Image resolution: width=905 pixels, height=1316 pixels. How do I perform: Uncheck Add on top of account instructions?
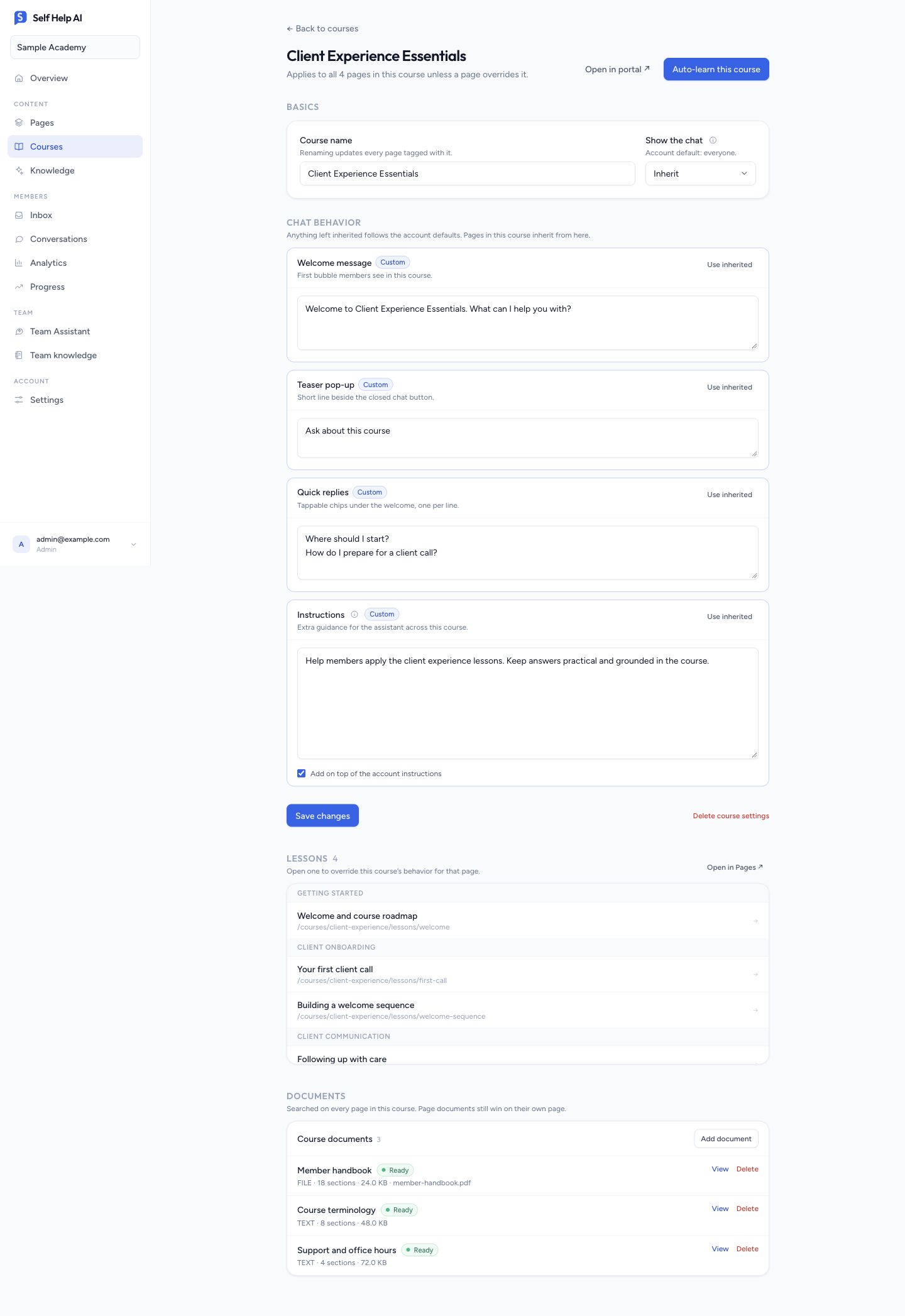click(x=302, y=774)
